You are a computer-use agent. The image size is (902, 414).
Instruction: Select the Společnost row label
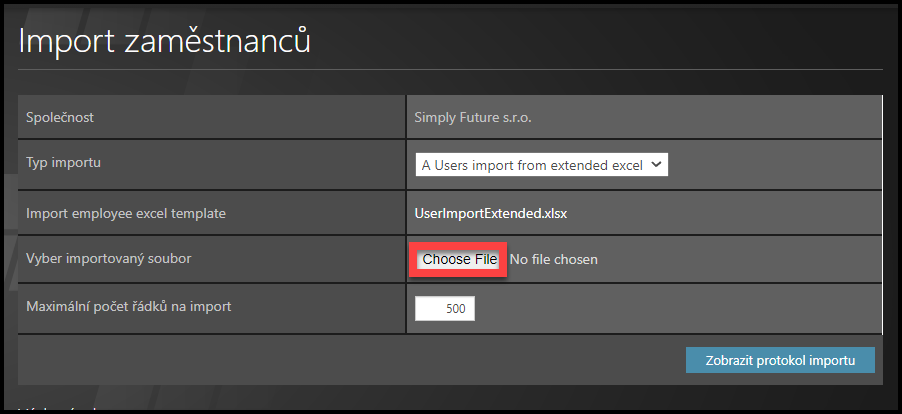(60, 118)
